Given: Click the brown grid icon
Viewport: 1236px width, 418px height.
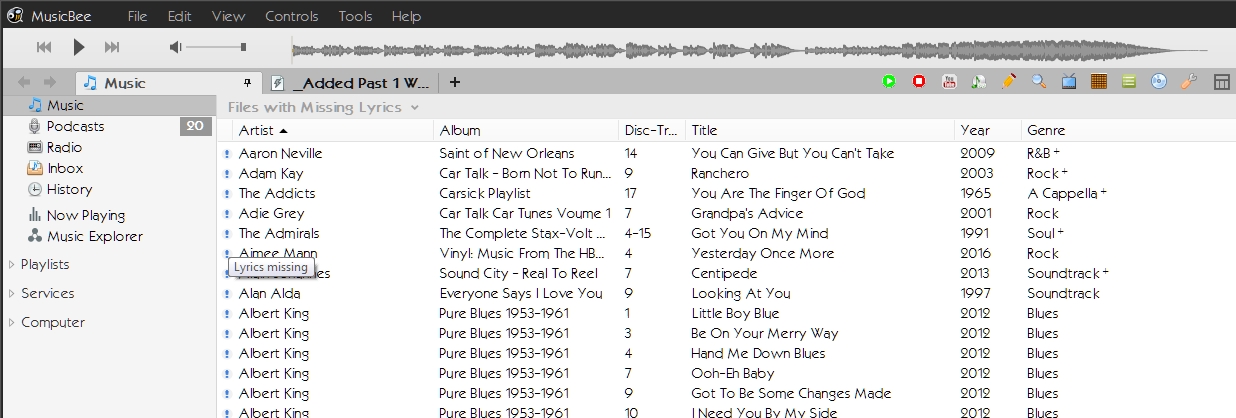Looking at the screenshot, I should [x=1099, y=82].
